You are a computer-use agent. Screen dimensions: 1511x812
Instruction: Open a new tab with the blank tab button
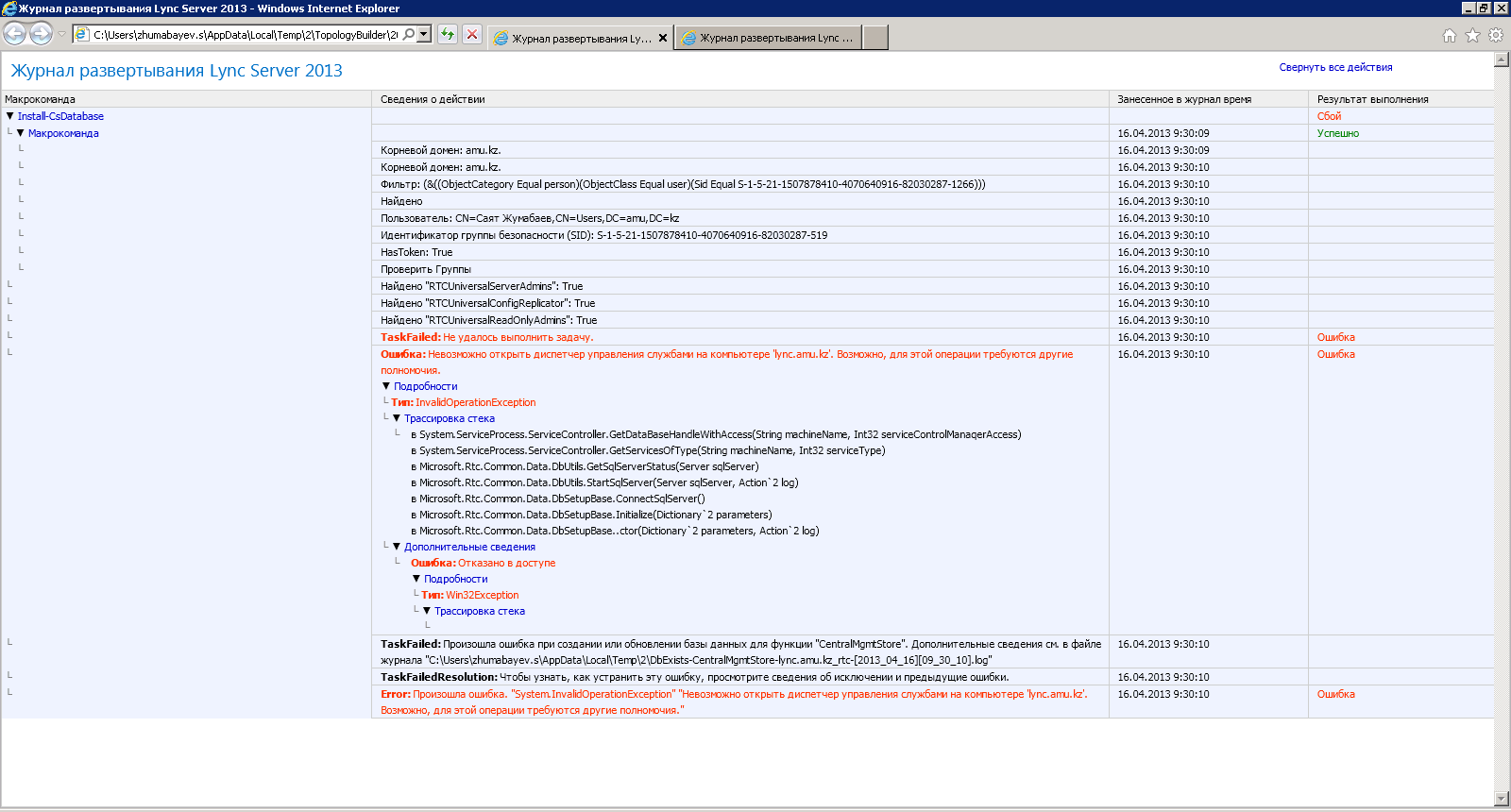875,38
